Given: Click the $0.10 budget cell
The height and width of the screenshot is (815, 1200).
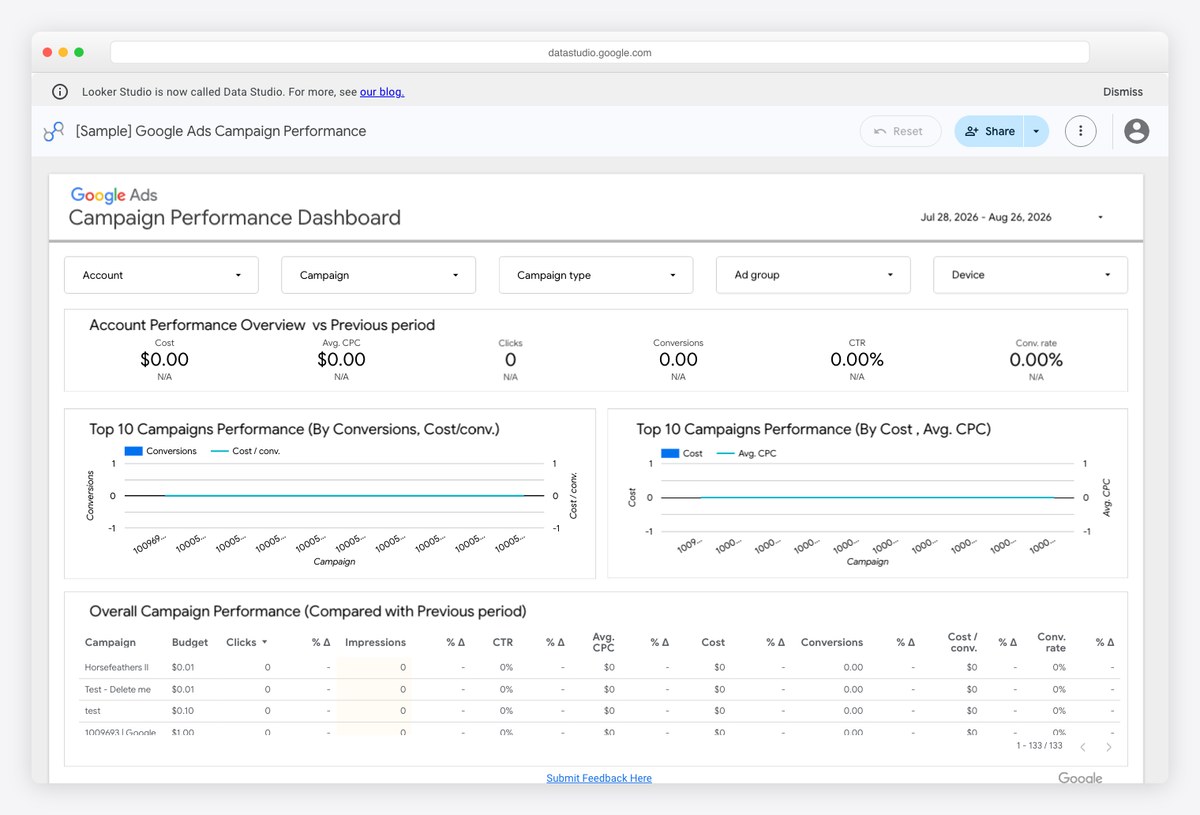Looking at the screenshot, I should tap(183, 711).
